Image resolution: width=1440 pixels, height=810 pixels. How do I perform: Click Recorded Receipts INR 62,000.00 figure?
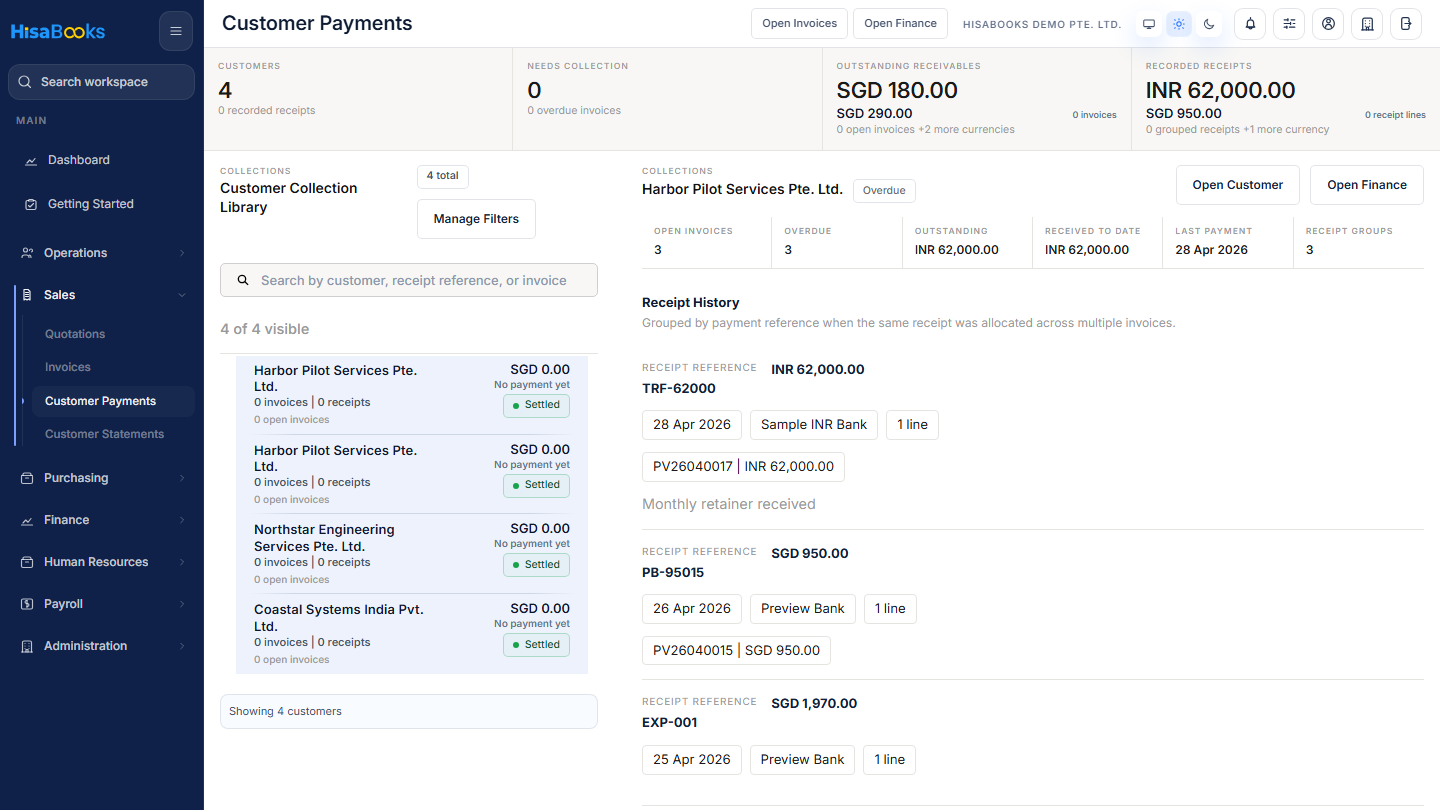coord(1220,90)
